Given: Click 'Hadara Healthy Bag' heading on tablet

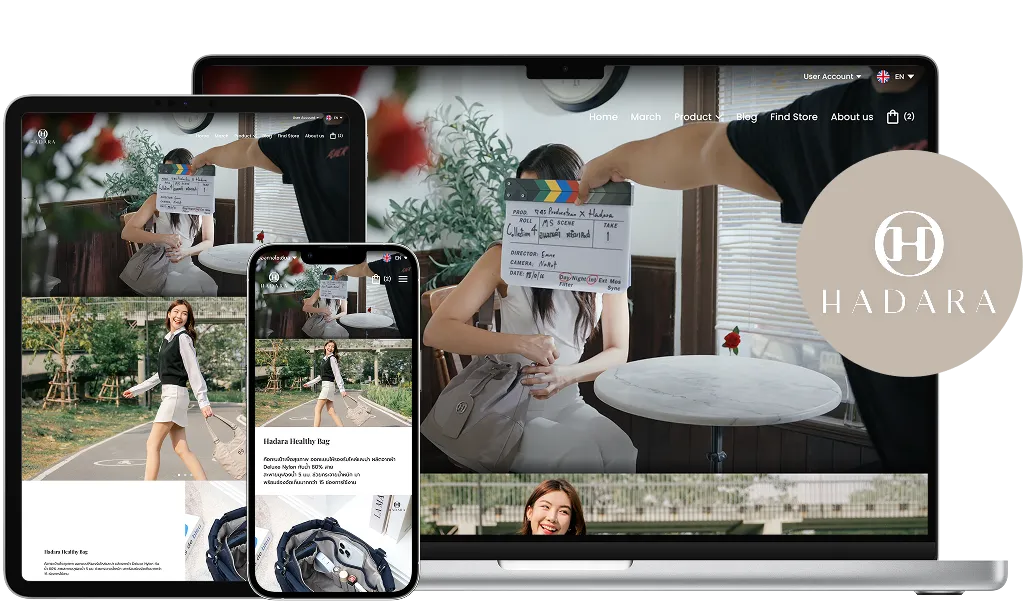Looking at the screenshot, I should coord(65,552).
